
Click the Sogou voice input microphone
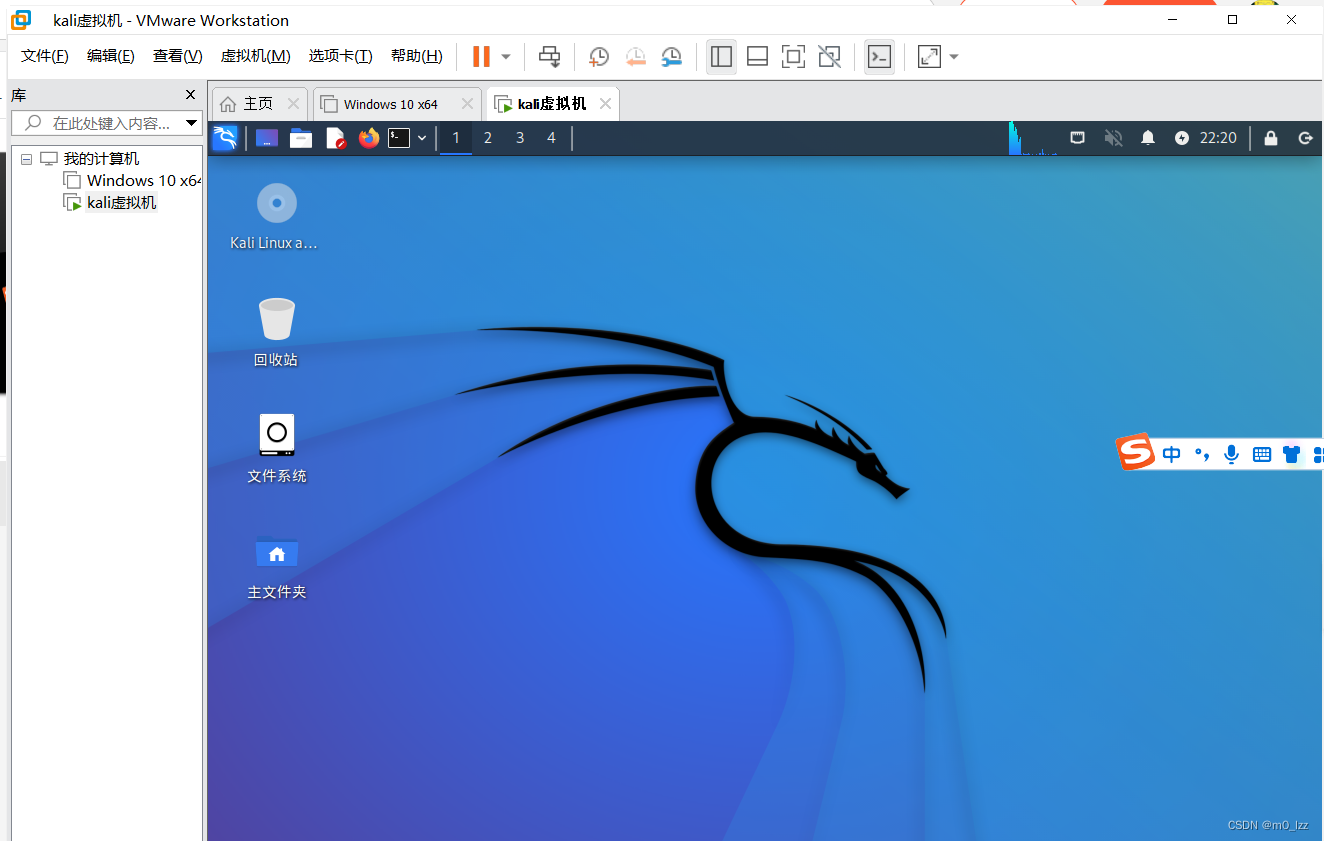coord(1232,455)
